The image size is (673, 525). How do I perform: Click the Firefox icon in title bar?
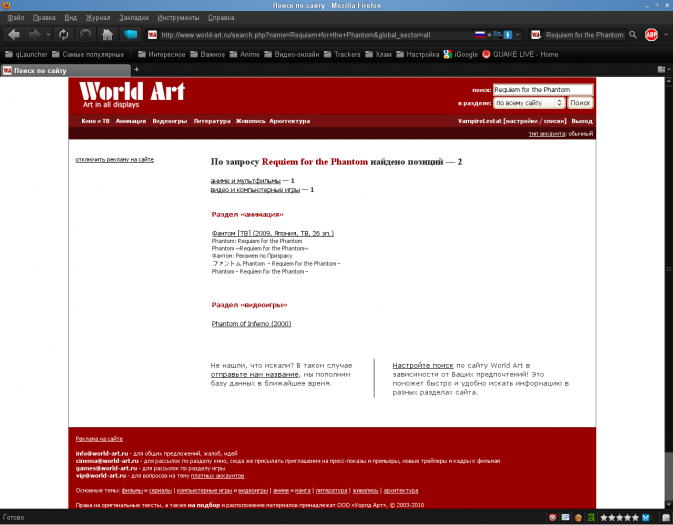(6, 5)
